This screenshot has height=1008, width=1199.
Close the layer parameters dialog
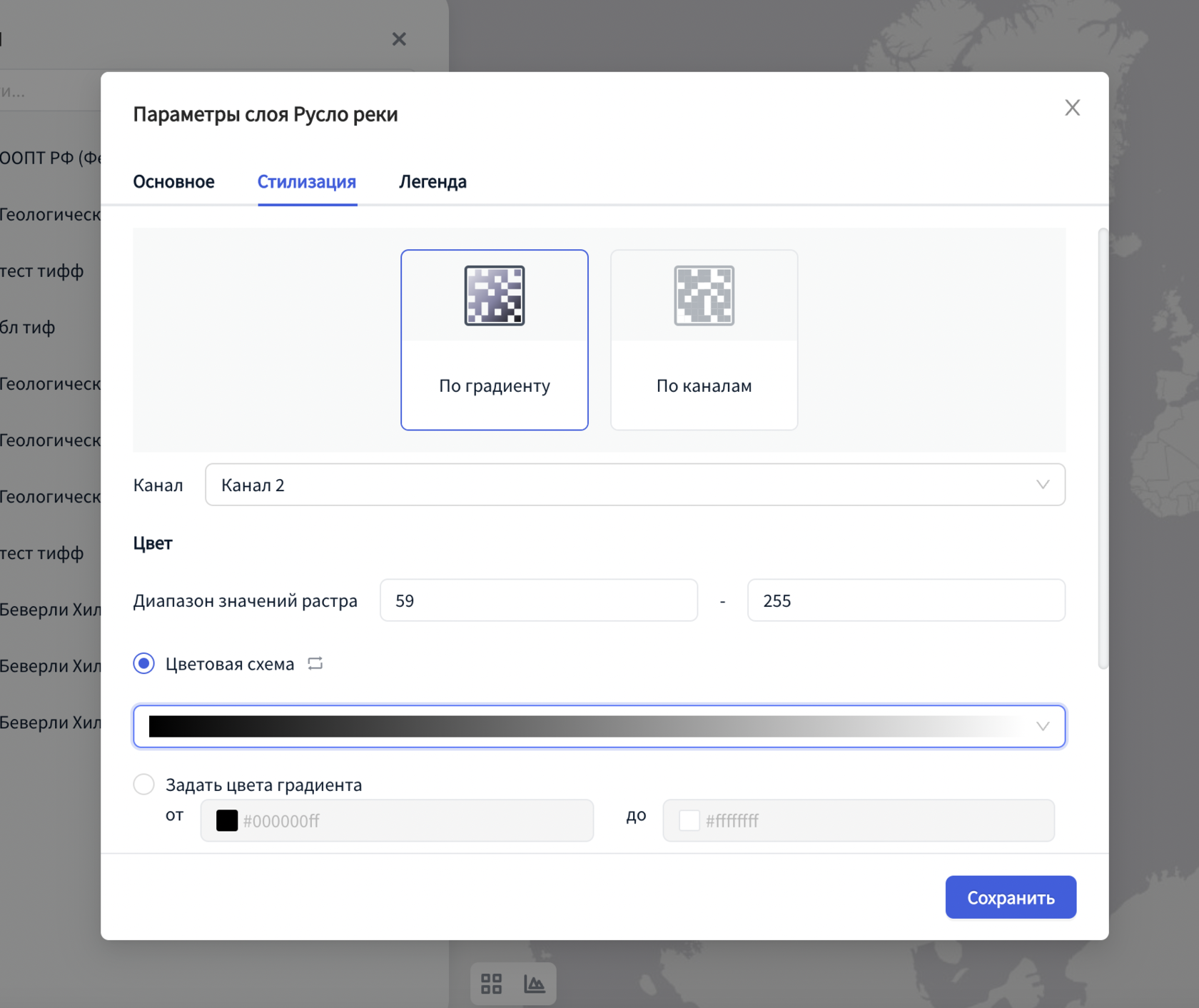click(x=1072, y=108)
